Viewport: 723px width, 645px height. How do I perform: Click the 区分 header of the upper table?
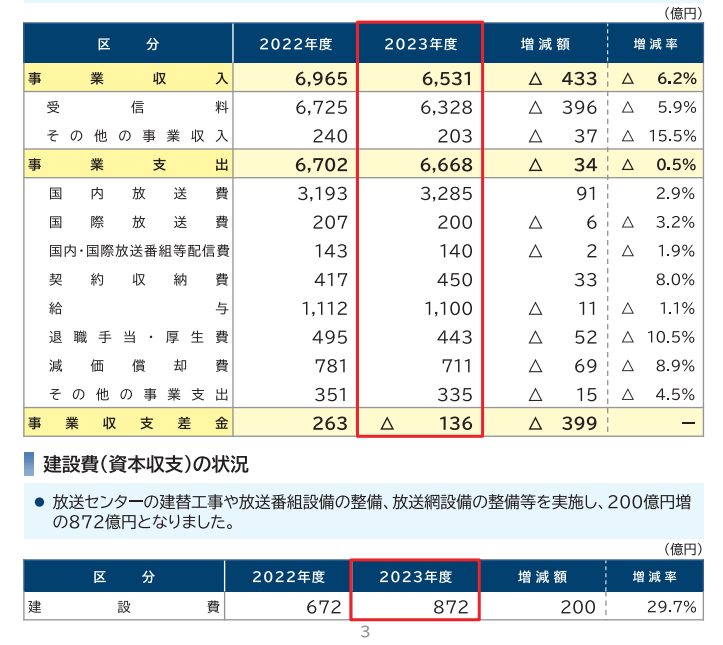pyautogui.click(x=128, y=44)
